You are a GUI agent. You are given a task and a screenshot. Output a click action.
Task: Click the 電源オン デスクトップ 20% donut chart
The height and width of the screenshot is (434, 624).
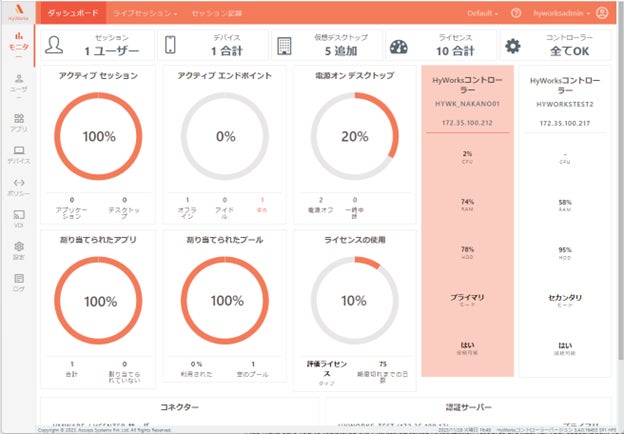pos(355,136)
